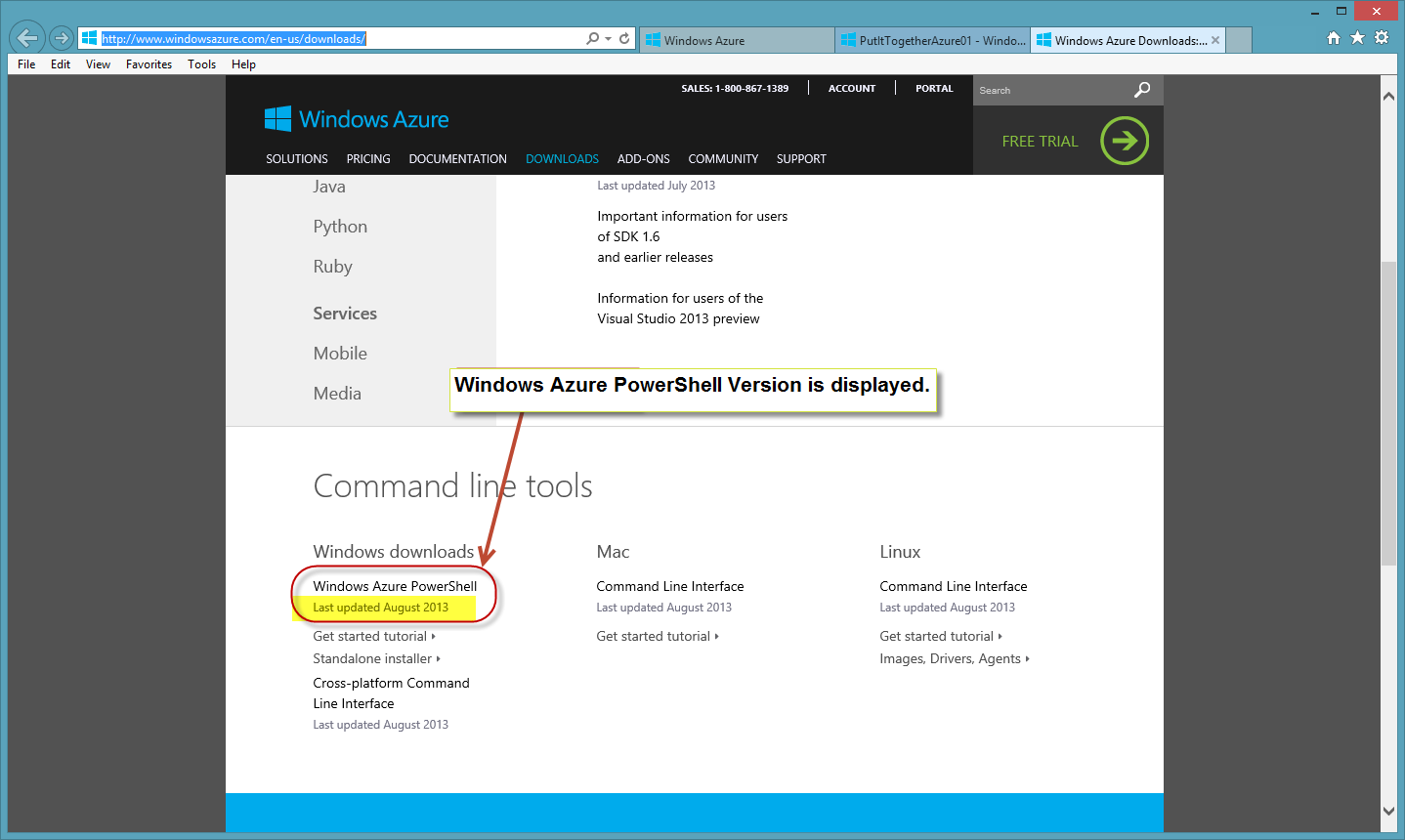Open browser Tools gear icon

coord(1381,38)
